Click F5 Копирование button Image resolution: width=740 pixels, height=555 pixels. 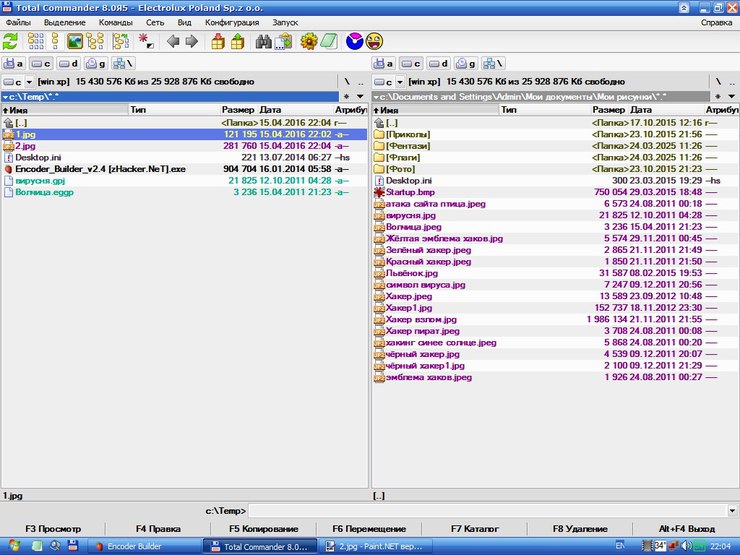click(263, 529)
